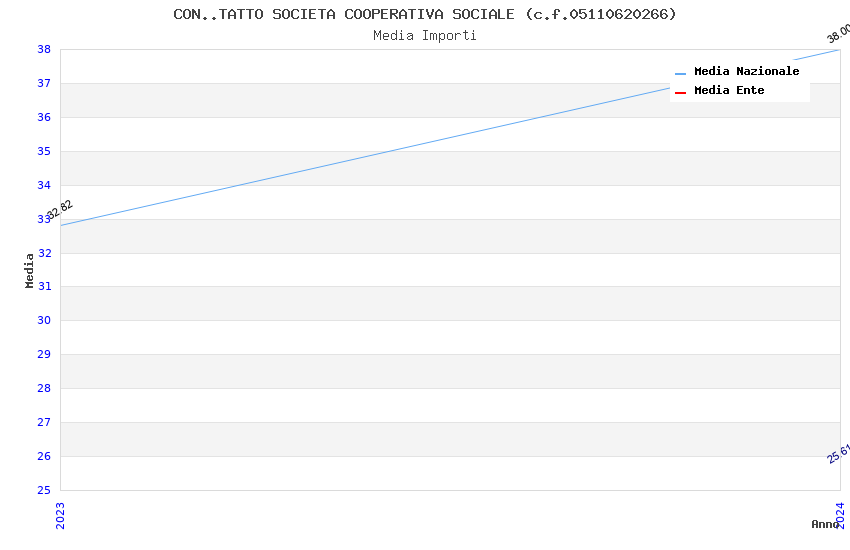This screenshot has width=850, height=550.
Task: Click the y-axis tick label 38
Action: (44, 49)
